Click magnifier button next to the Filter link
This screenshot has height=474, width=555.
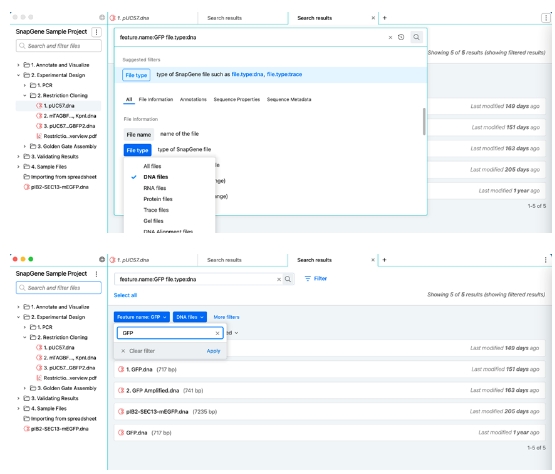coord(288,279)
